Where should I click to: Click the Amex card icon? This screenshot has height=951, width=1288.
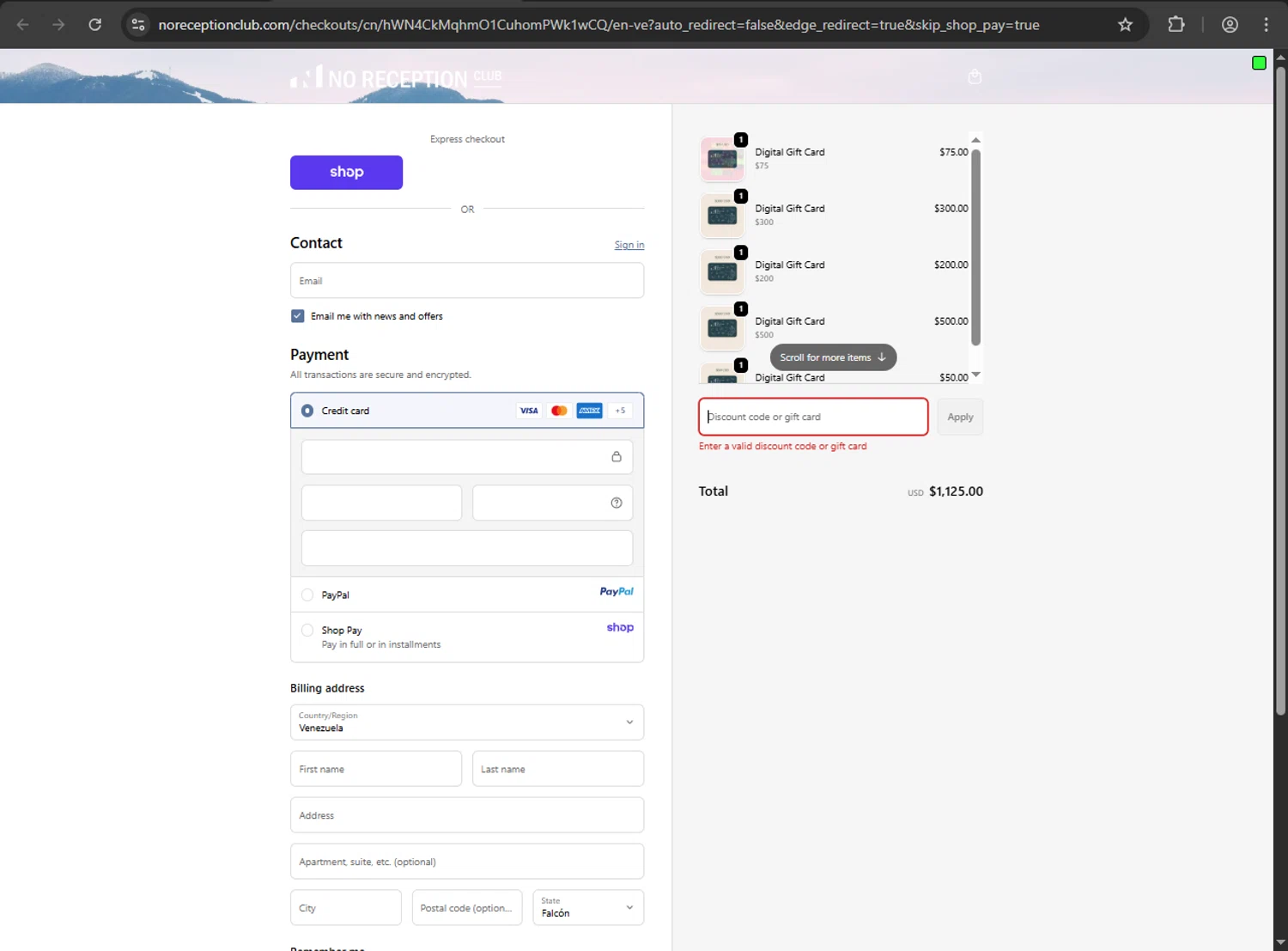pos(589,411)
